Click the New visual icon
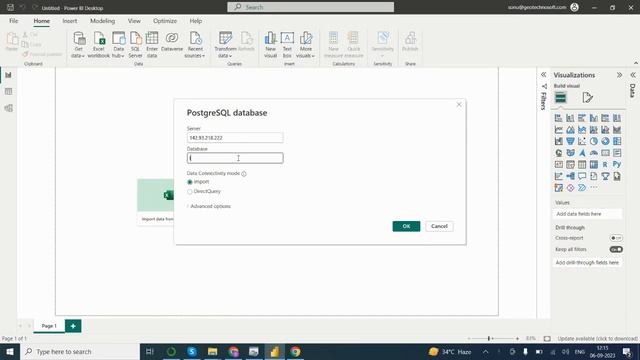640x360 pixels. (270, 45)
